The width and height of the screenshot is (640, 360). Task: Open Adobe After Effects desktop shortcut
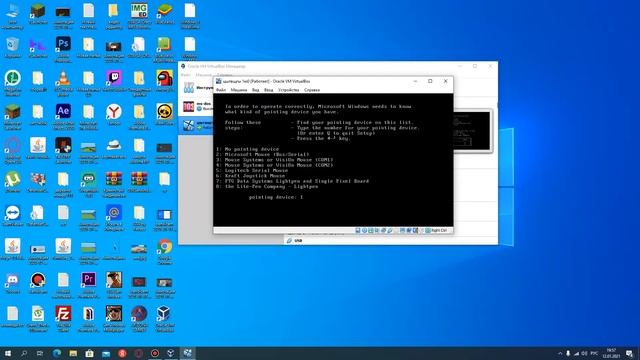point(63,116)
